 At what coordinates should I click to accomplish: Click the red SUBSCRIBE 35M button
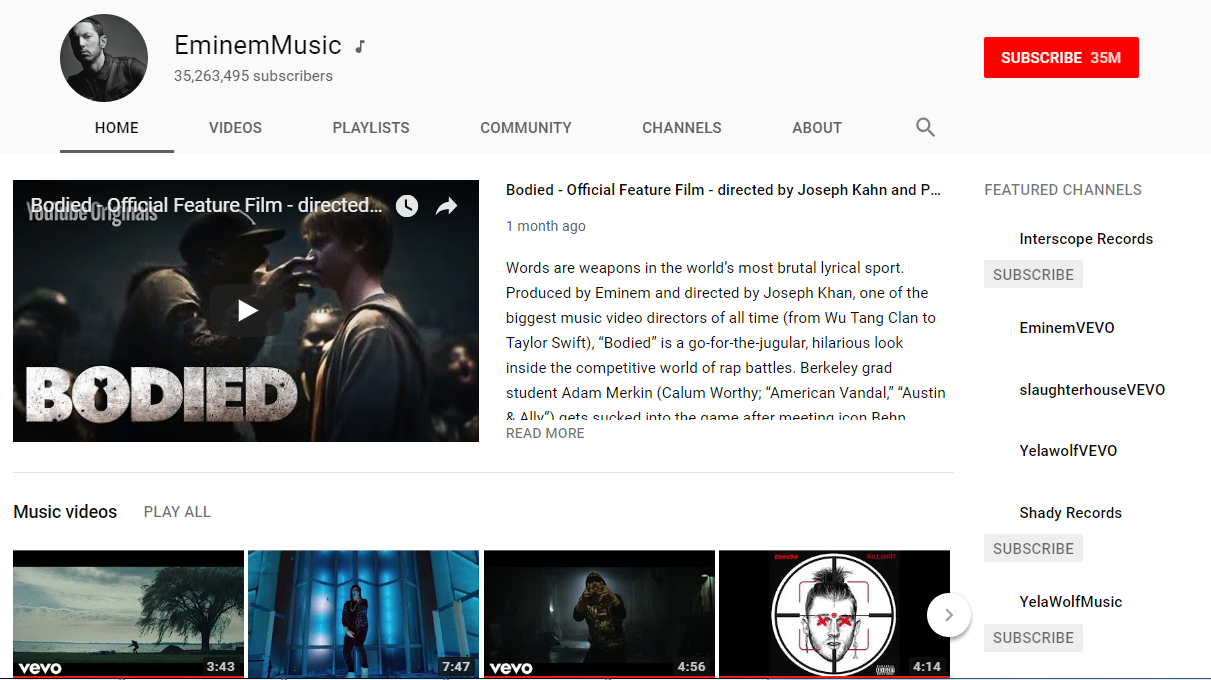pyautogui.click(x=1061, y=58)
